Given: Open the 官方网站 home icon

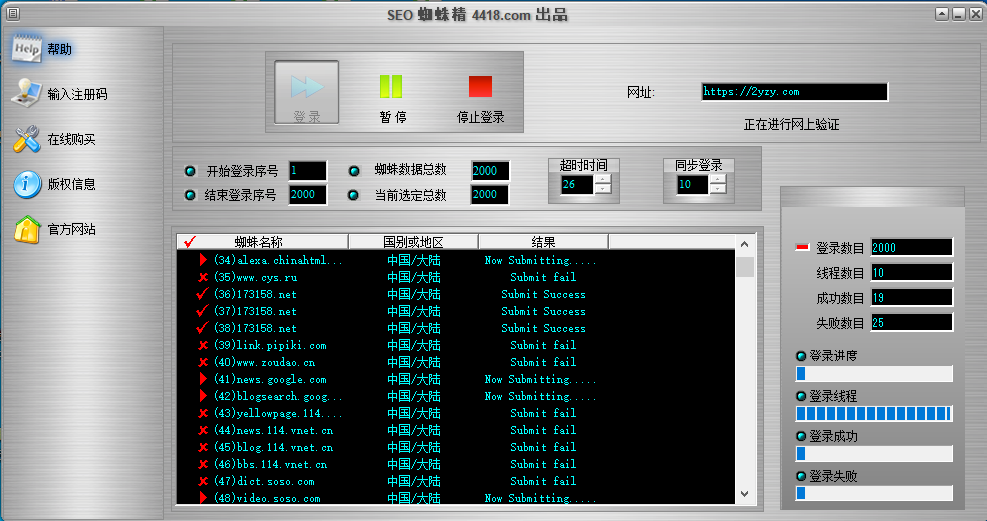Looking at the screenshot, I should click(x=27, y=229).
